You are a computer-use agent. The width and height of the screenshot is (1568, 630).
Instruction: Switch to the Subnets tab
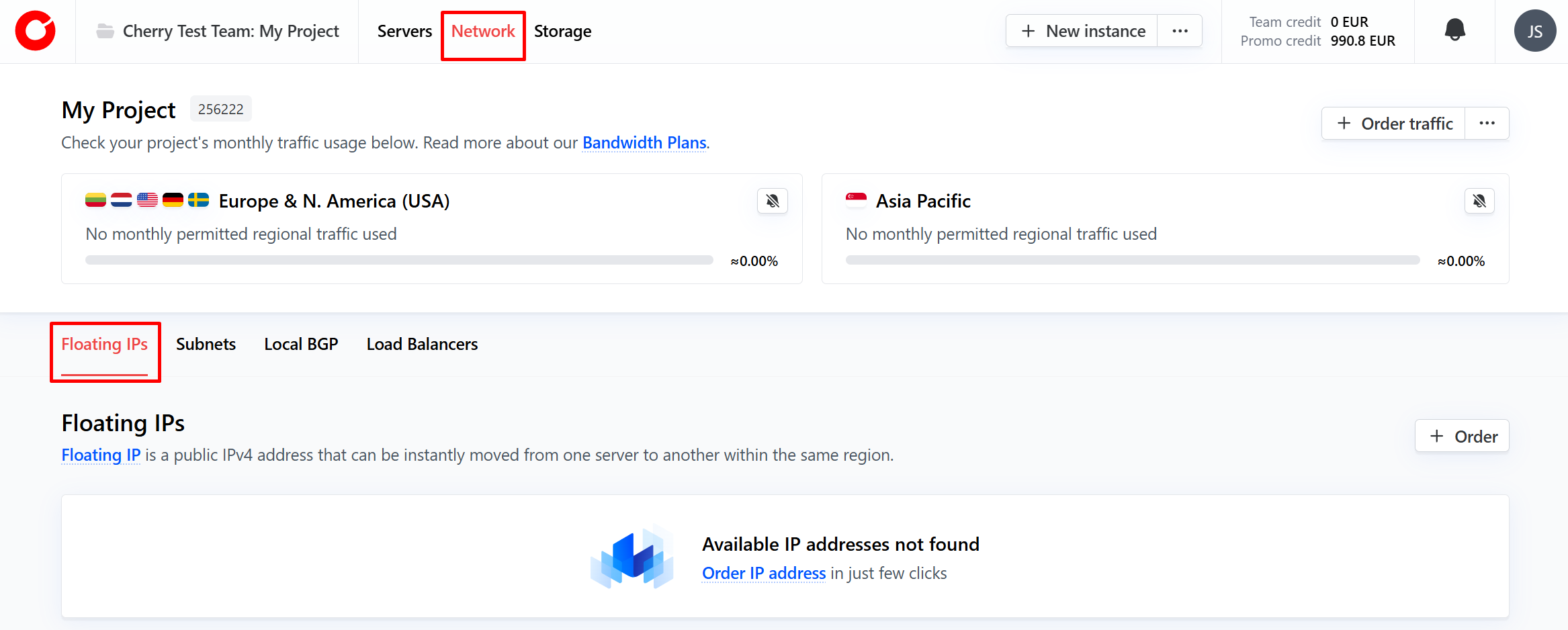tap(206, 345)
